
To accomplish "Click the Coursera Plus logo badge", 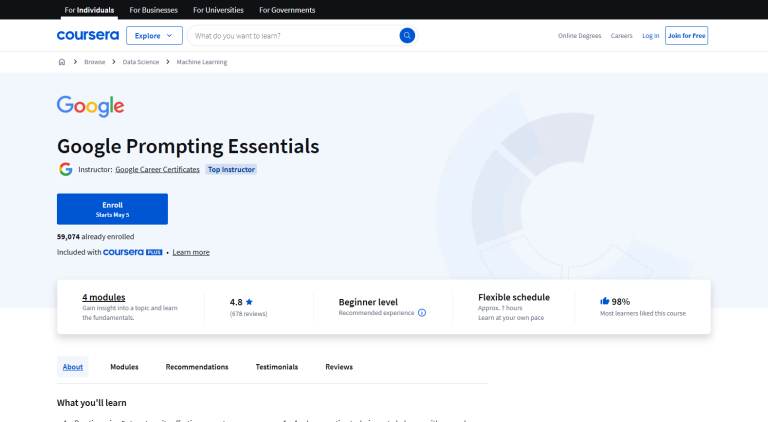I will (133, 252).
